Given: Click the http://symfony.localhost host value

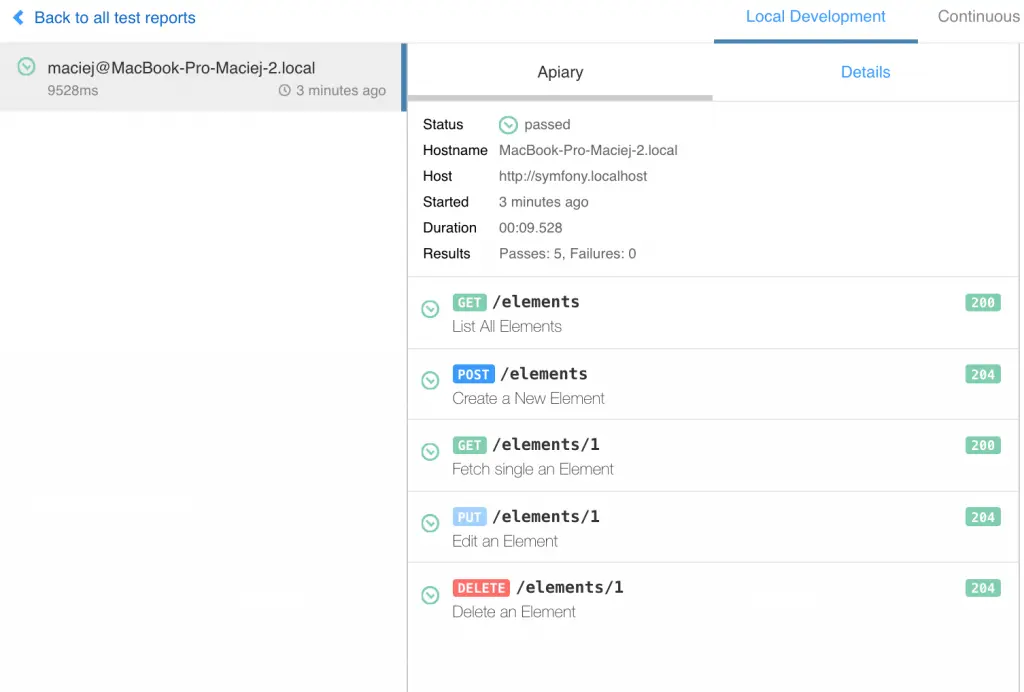Looking at the screenshot, I should [x=572, y=176].
